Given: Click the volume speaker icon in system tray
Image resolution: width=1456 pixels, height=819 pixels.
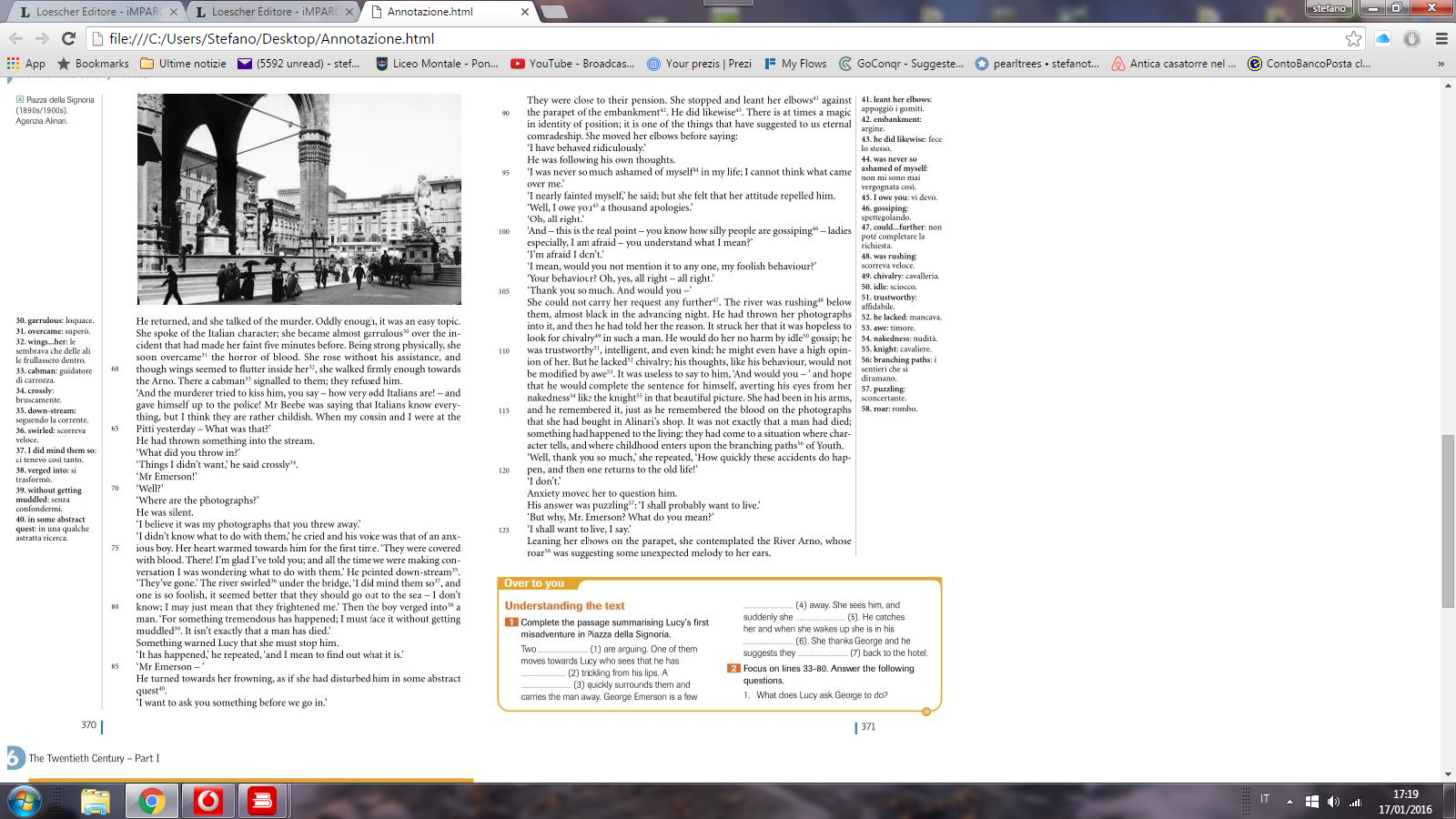Looking at the screenshot, I should click(1333, 802).
